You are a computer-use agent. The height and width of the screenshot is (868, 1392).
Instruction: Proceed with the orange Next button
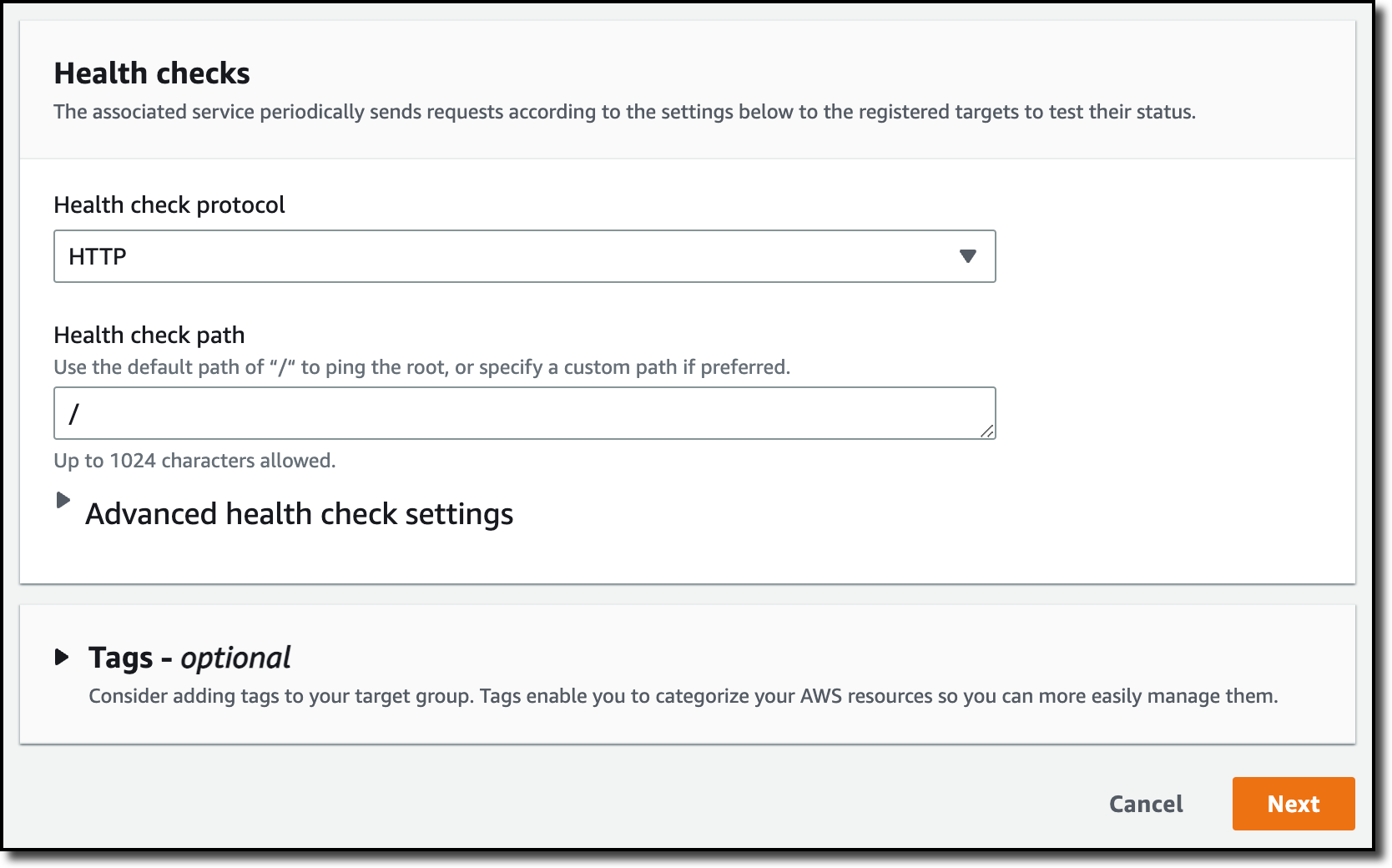point(1293,804)
